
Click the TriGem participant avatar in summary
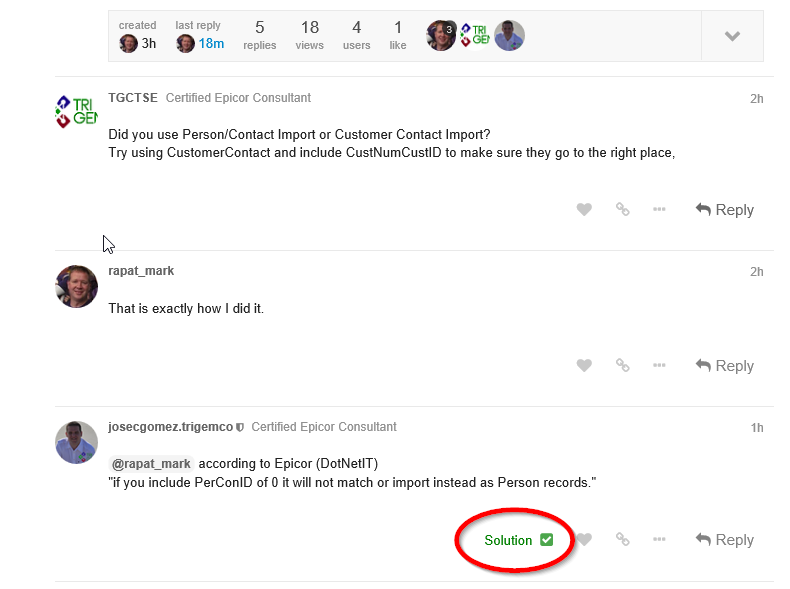pyautogui.click(x=475, y=35)
